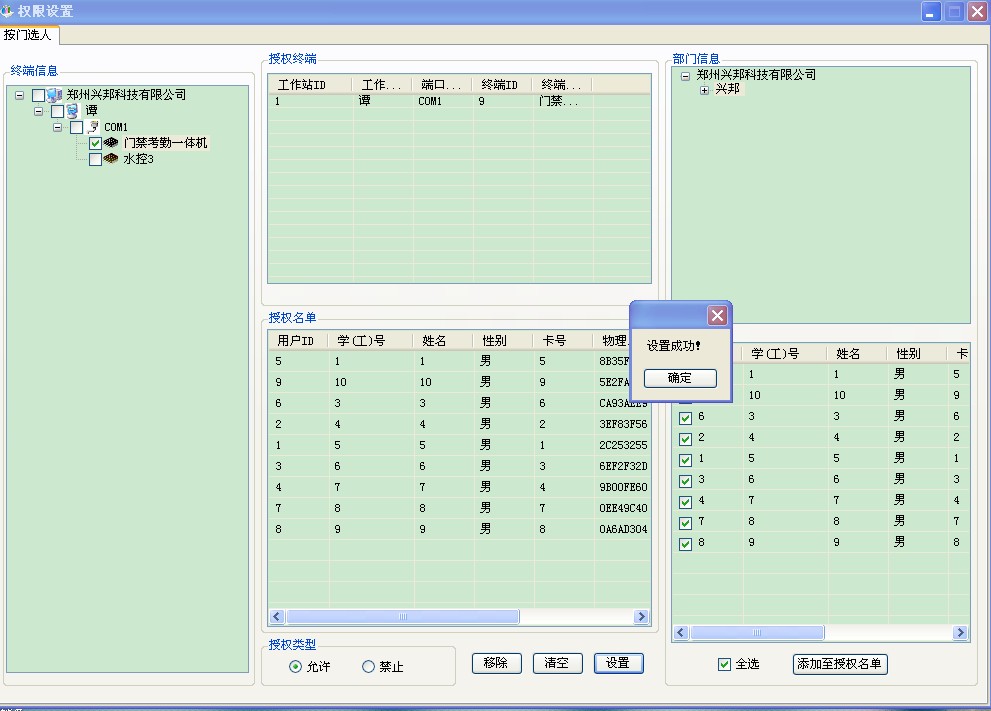Viewport: 991px width, 711px height.
Task: Sort 授权名单 by 用户ID column header
Action: tap(297, 341)
